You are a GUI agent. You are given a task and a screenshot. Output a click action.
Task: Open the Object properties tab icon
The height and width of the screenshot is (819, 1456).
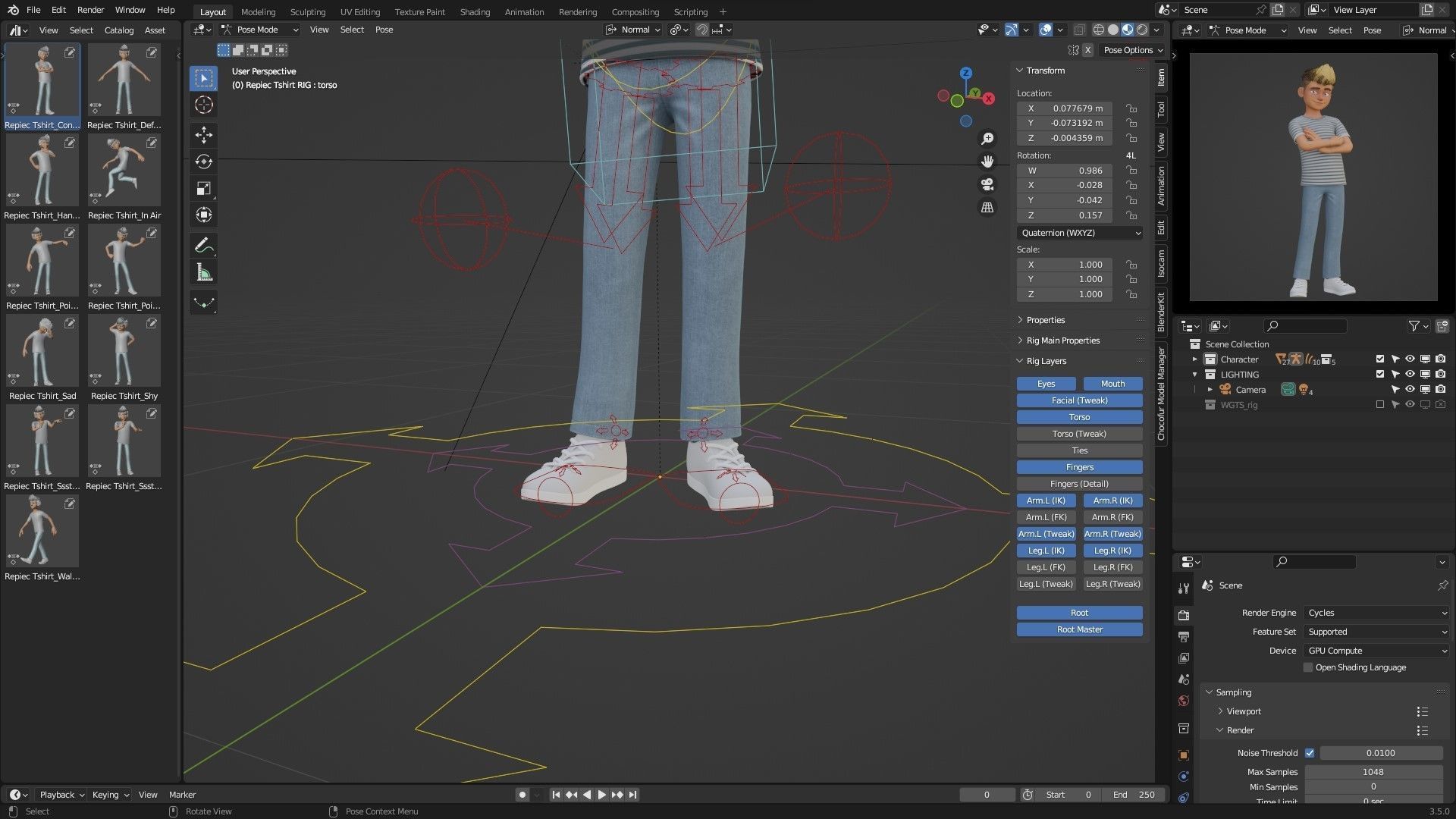tap(1184, 755)
